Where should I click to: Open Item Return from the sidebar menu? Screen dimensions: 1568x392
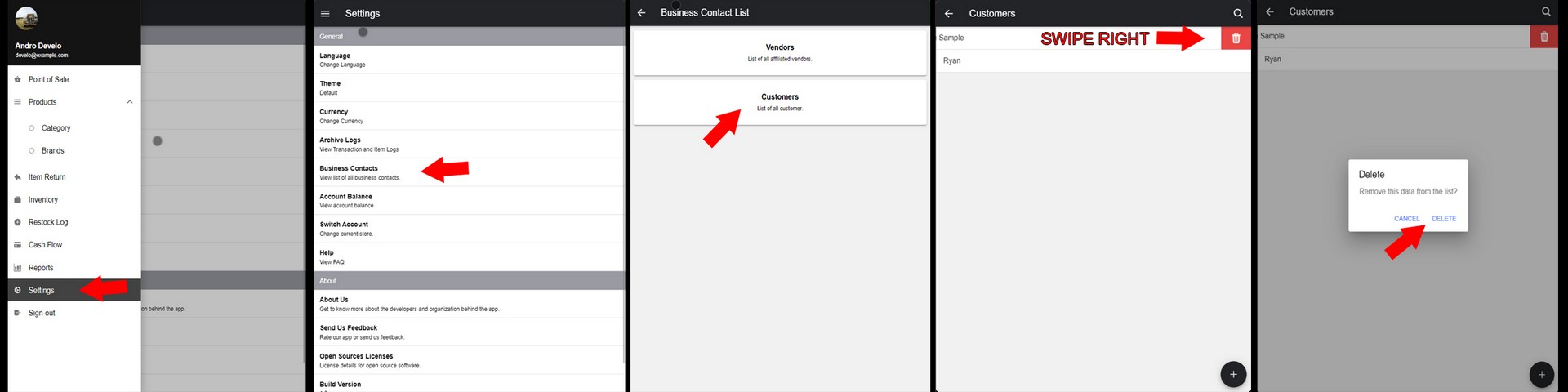click(x=47, y=177)
